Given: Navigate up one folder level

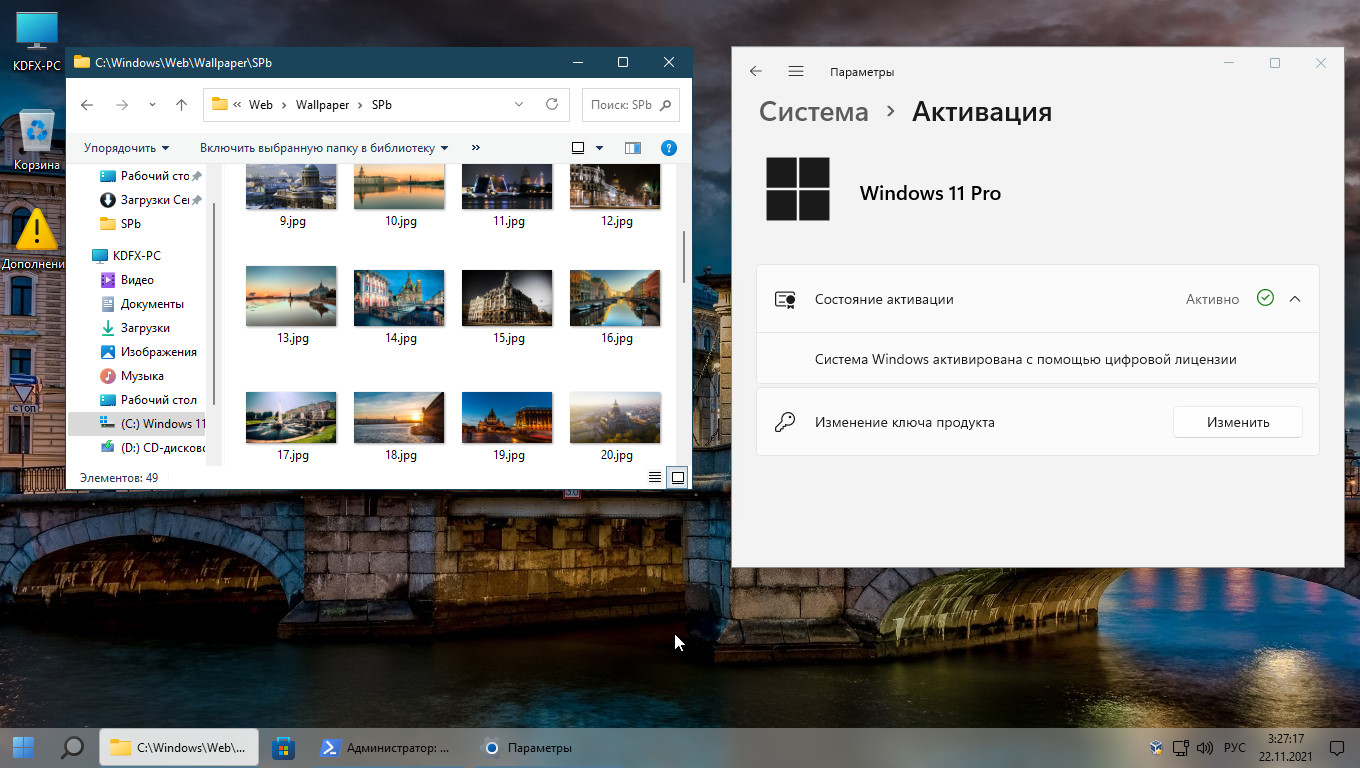Looking at the screenshot, I should coord(181,105).
